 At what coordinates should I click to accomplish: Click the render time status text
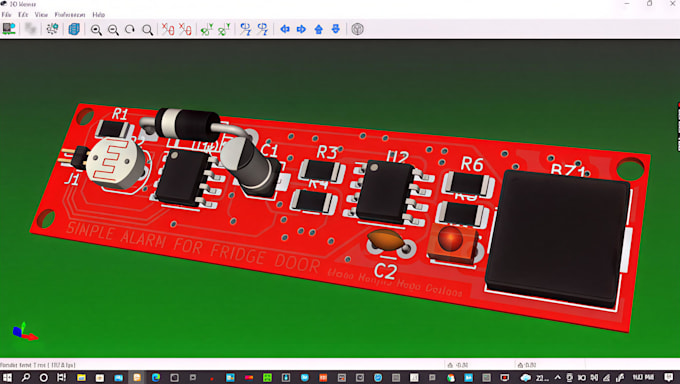tap(38, 365)
